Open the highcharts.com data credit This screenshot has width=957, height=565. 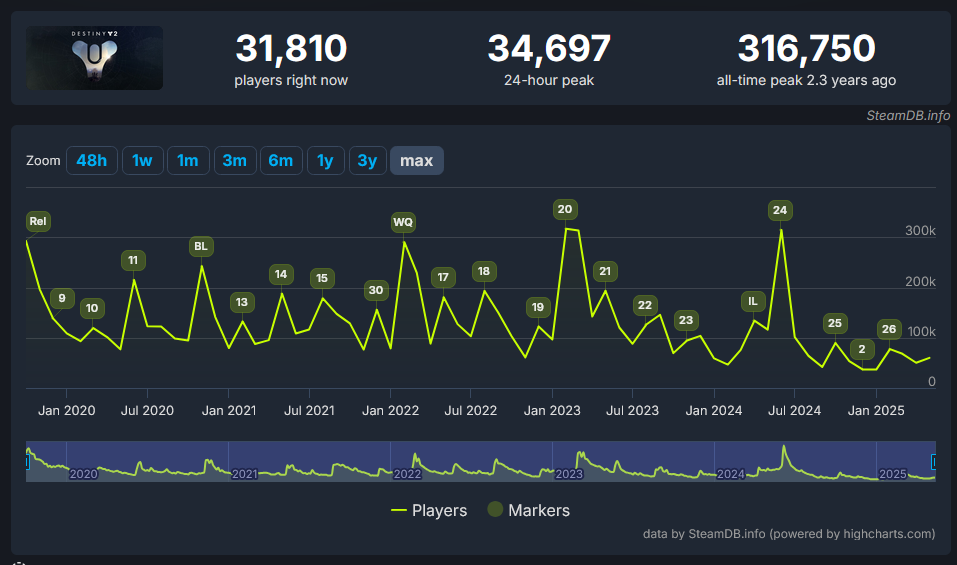789,534
